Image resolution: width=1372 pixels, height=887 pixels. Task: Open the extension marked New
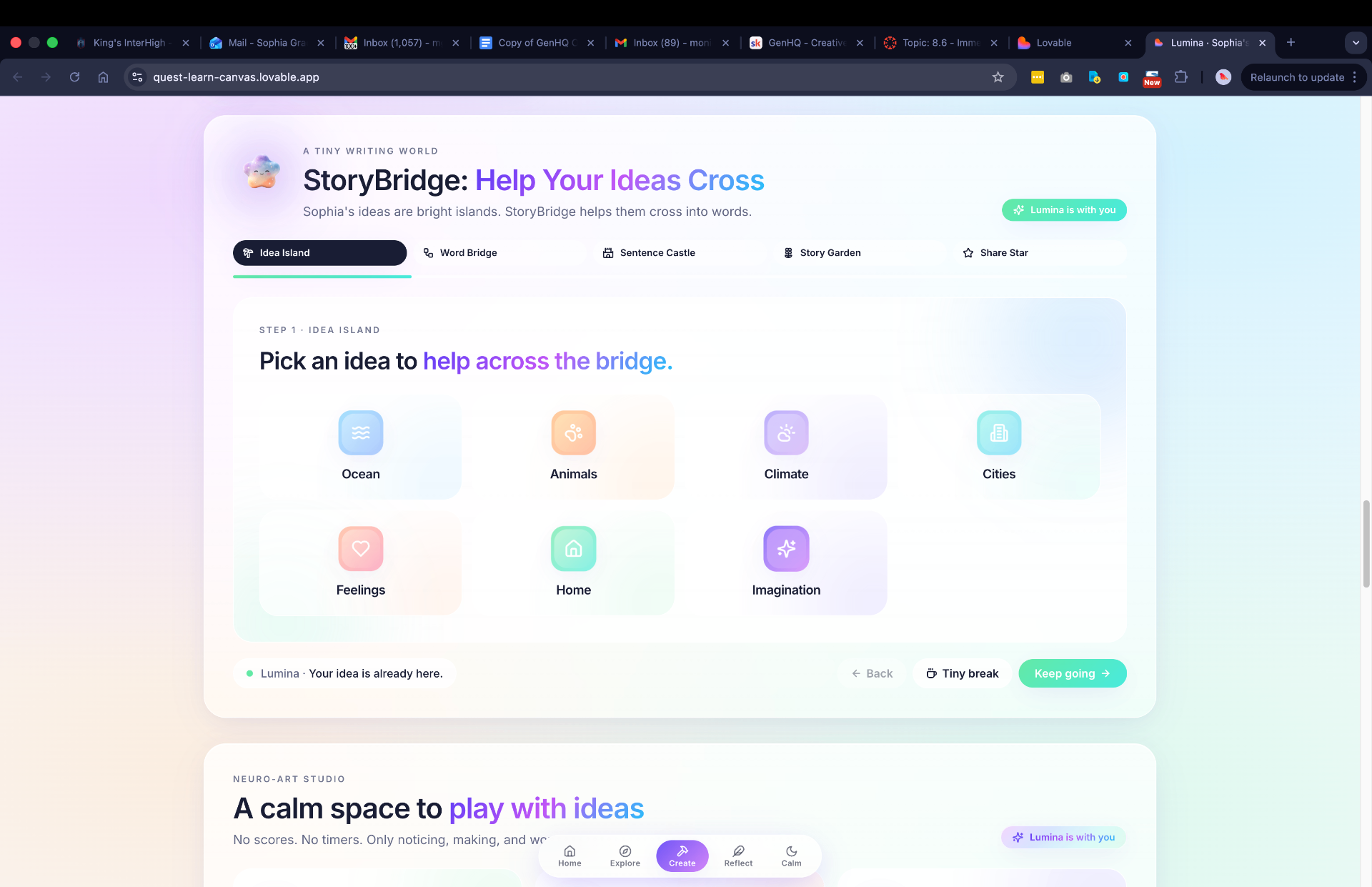pyautogui.click(x=1152, y=78)
